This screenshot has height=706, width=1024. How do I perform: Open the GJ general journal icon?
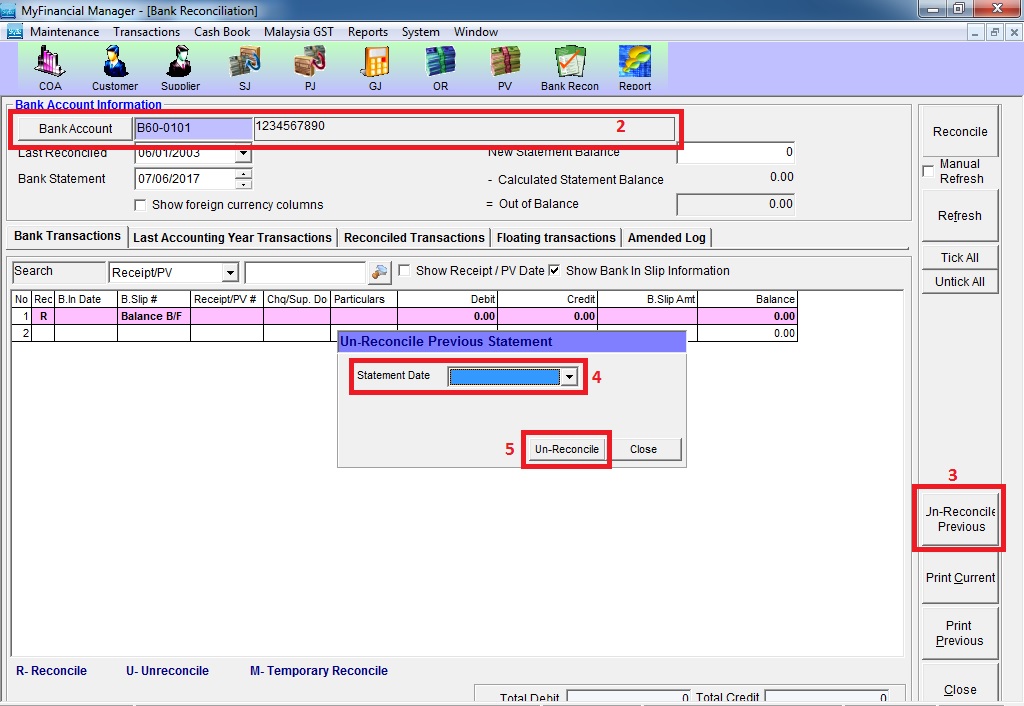(375, 66)
